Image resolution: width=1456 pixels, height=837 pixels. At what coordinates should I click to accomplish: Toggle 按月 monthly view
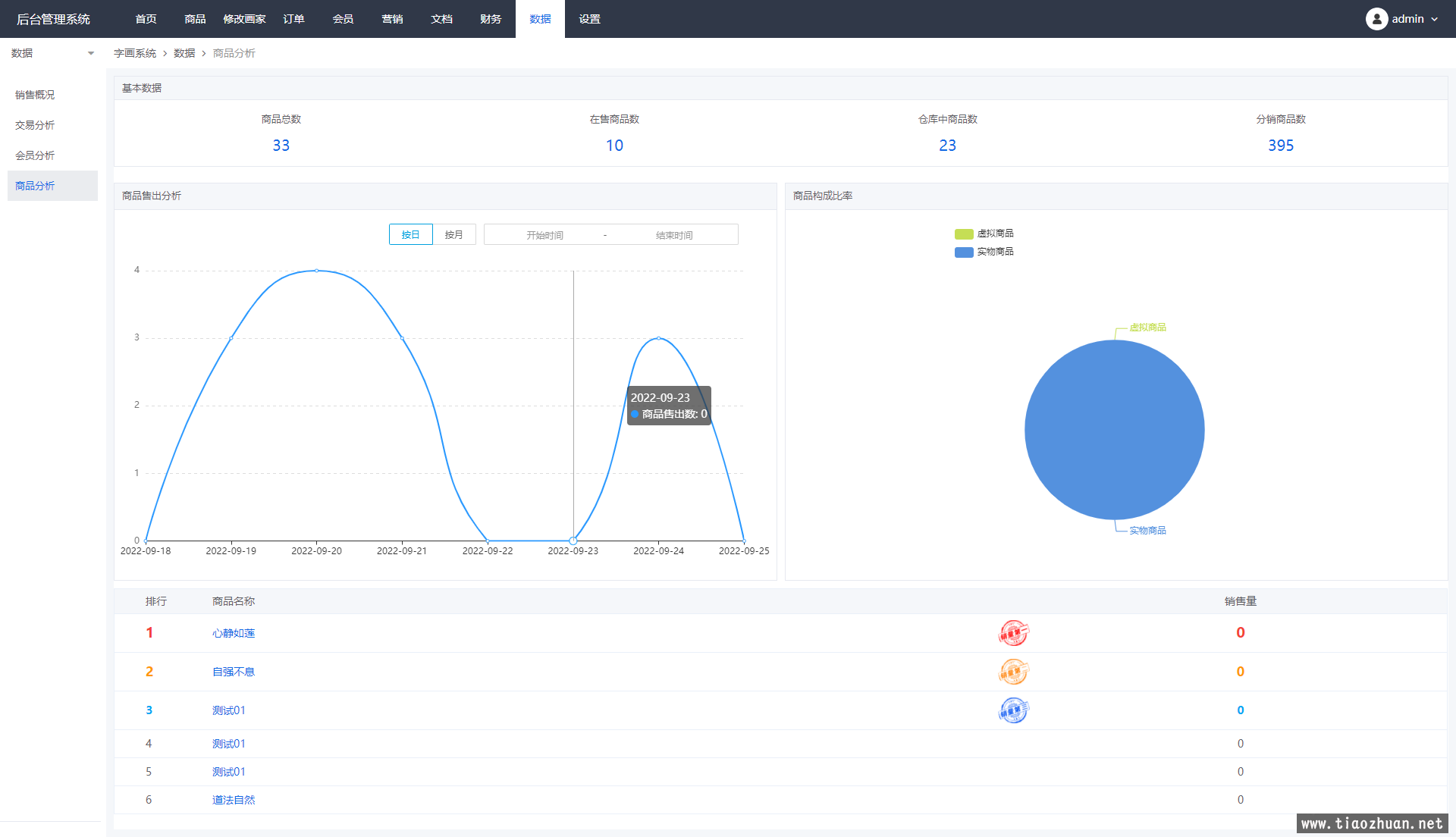tap(453, 234)
